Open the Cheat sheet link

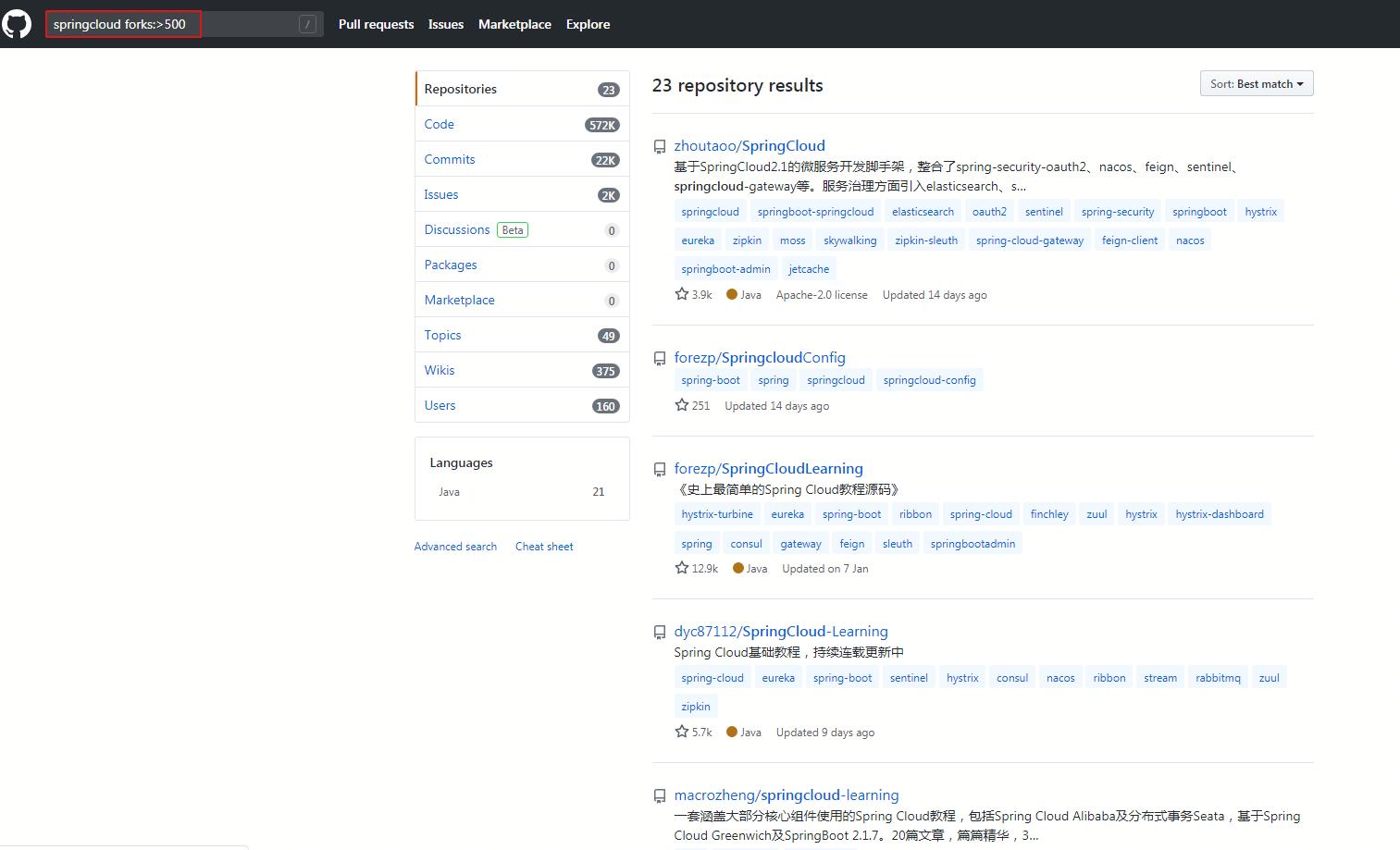point(544,547)
